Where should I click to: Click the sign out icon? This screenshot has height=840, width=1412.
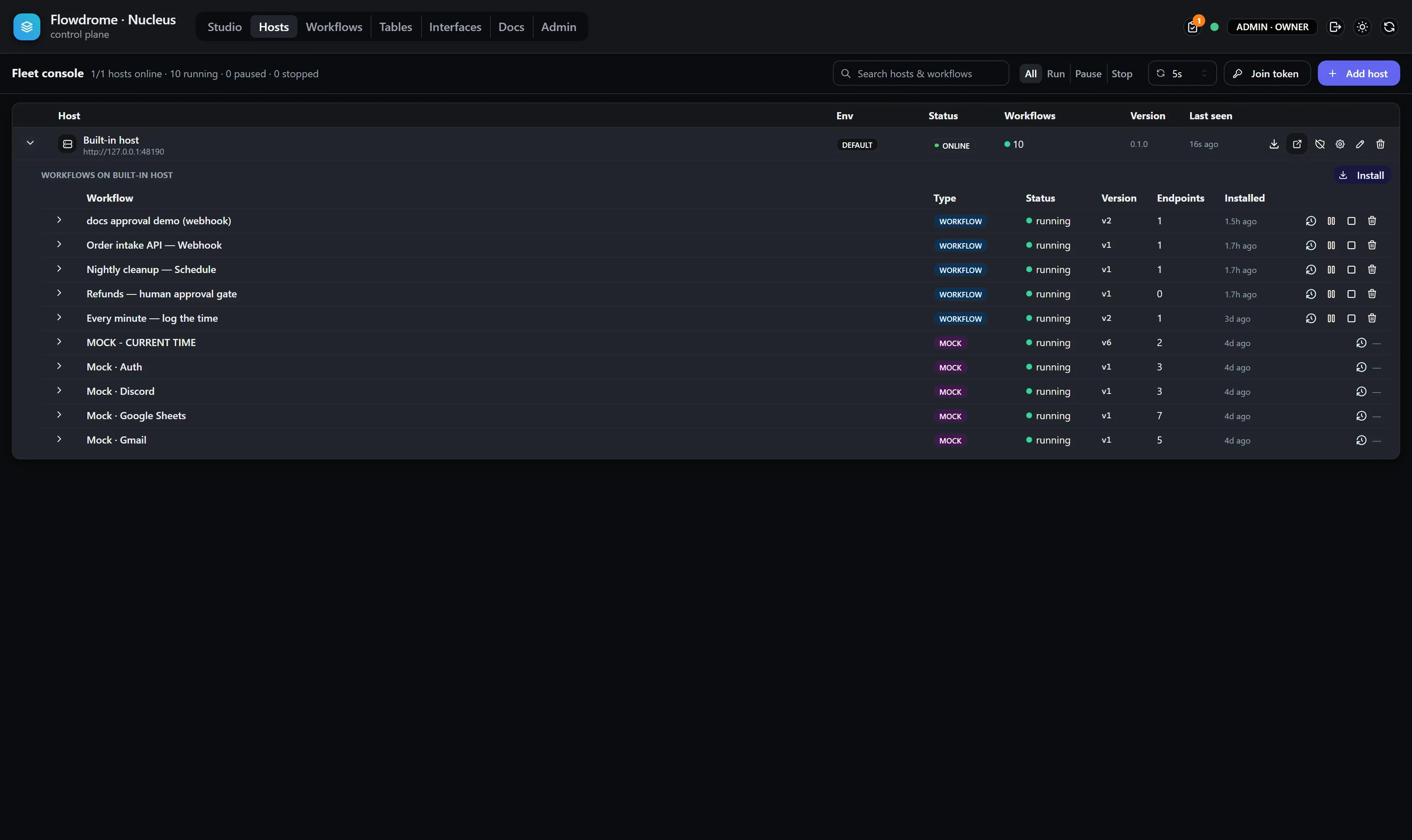pyautogui.click(x=1335, y=27)
